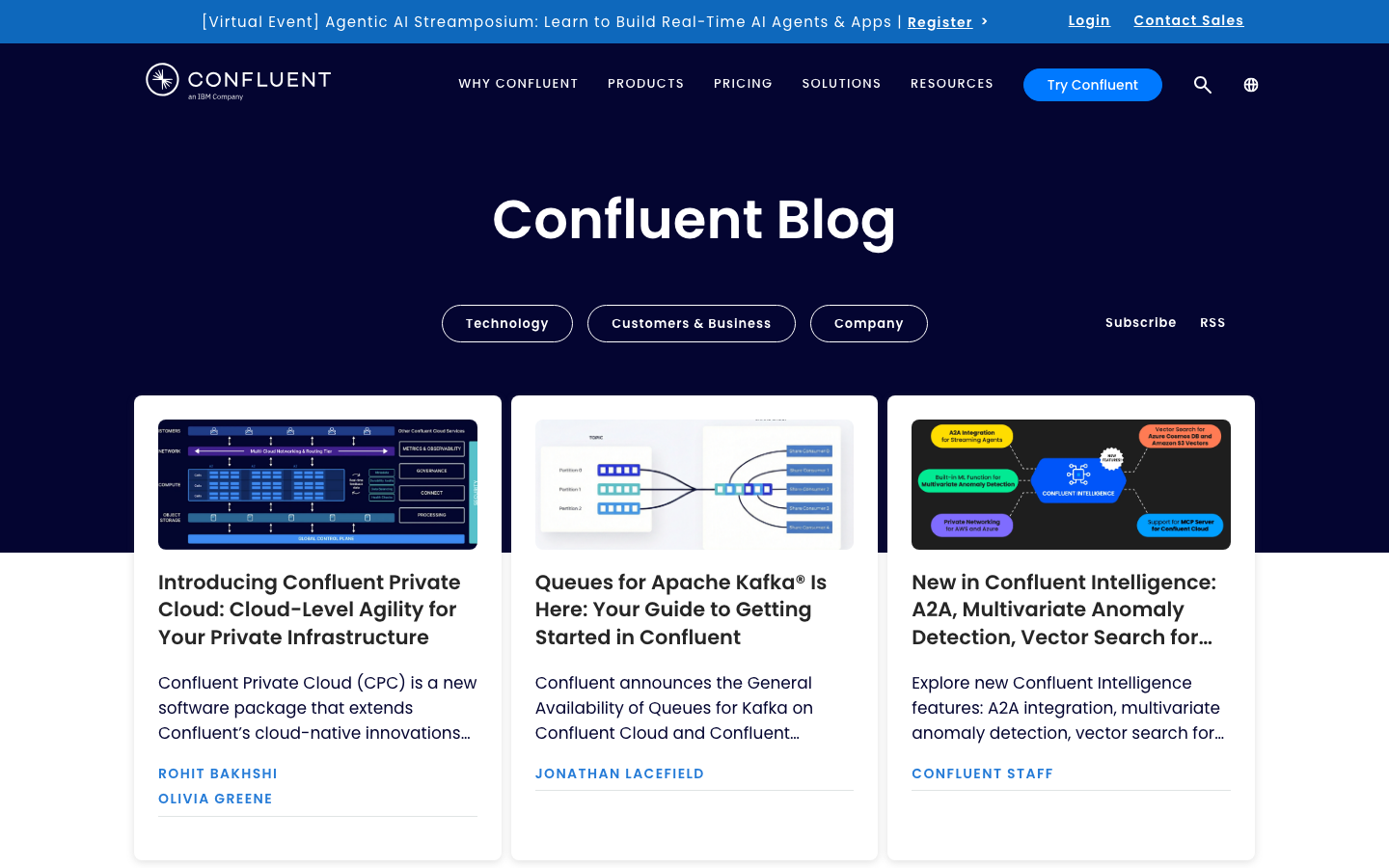Open the search magnifier icon
Viewport: 1389px width, 868px height.
tap(1202, 85)
